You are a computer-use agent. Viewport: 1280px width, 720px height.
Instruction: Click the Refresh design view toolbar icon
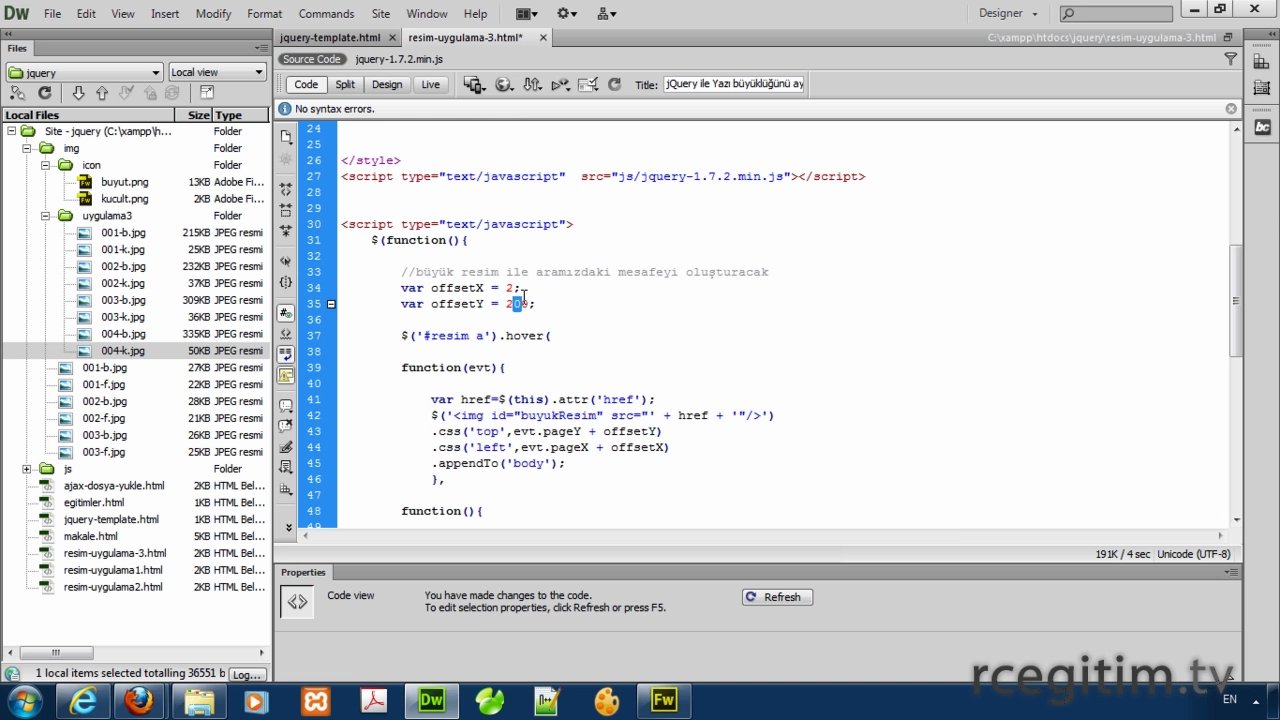coord(614,85)
